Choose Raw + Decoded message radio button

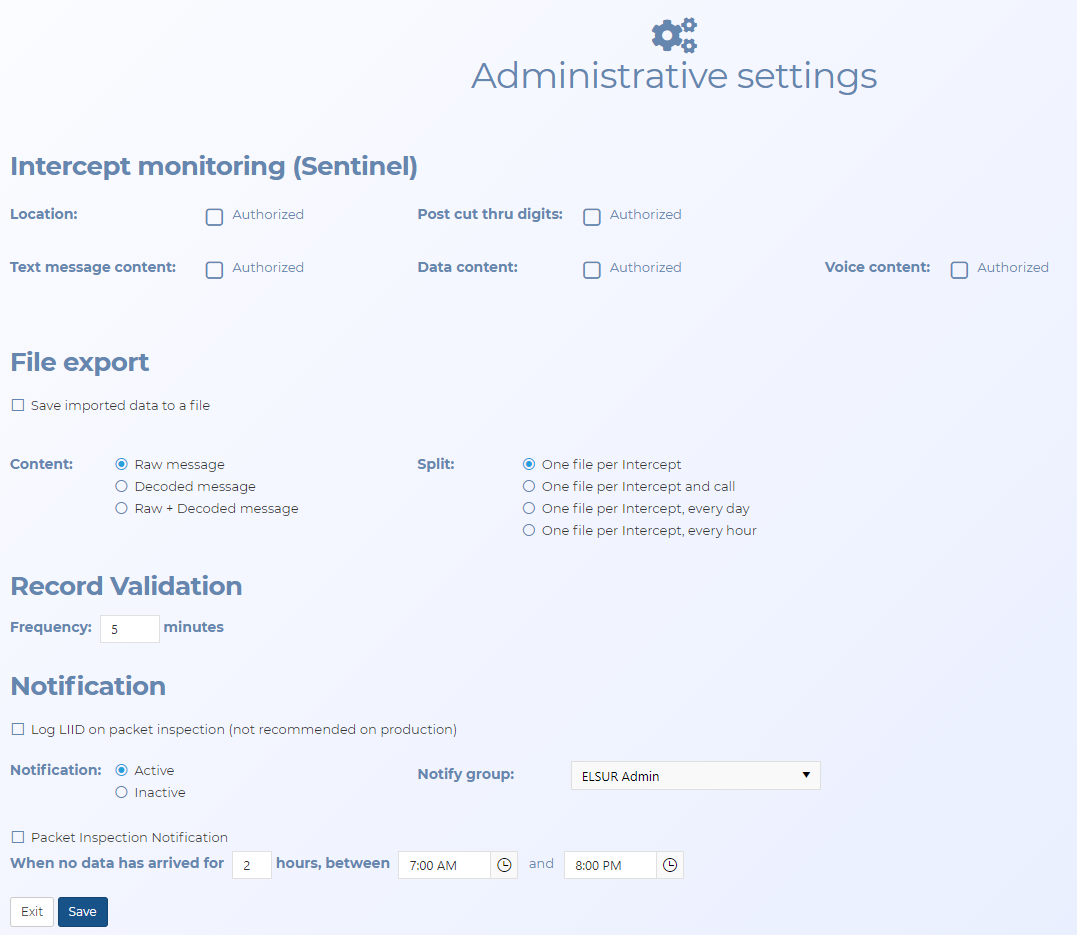coord(122,509)
